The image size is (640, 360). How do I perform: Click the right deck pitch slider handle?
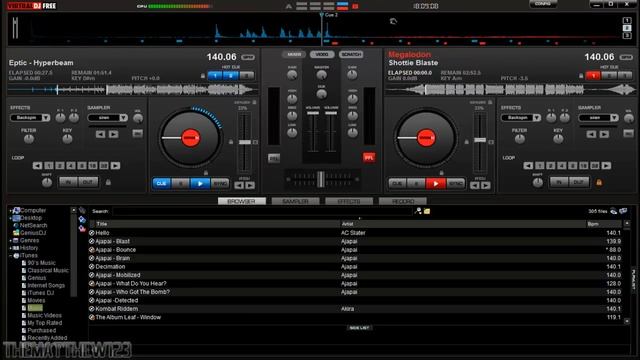480,140
